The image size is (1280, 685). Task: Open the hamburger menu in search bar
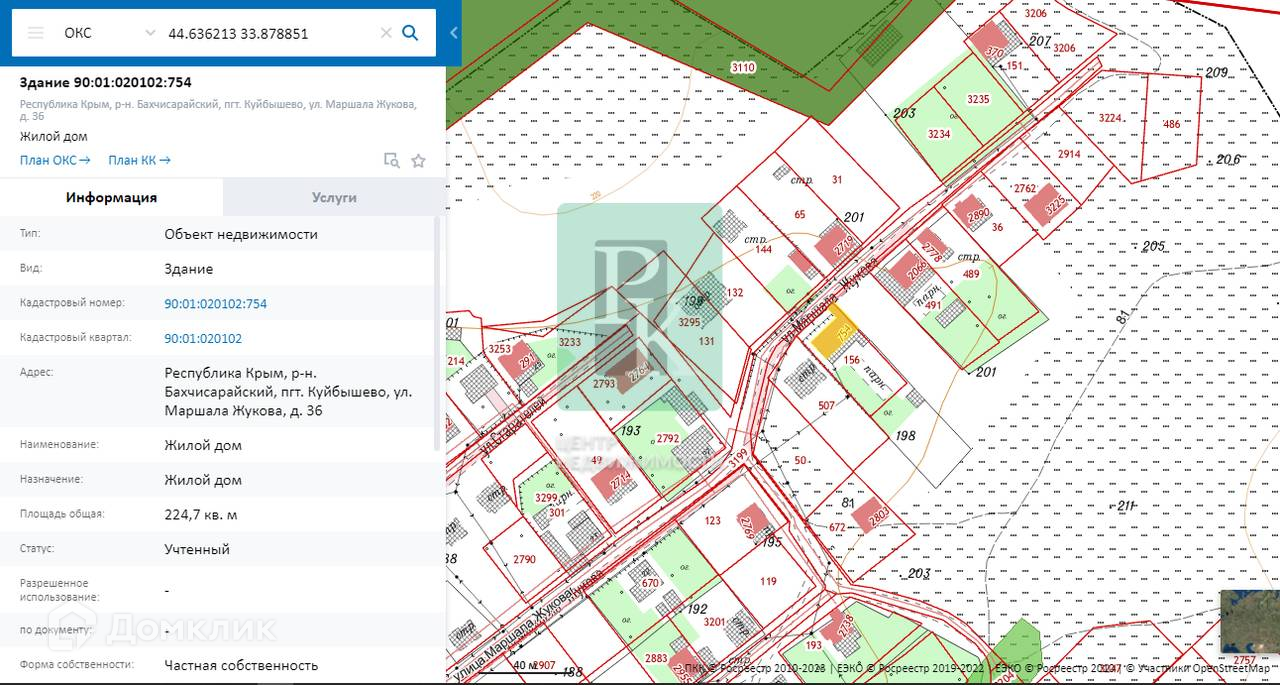[36, 33]
